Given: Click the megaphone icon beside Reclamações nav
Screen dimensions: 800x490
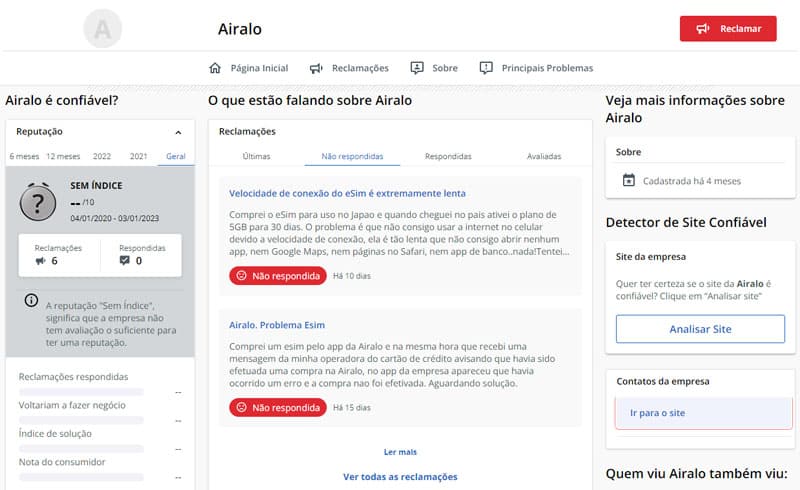Looking at the screenshot, I should coord(316,68).
